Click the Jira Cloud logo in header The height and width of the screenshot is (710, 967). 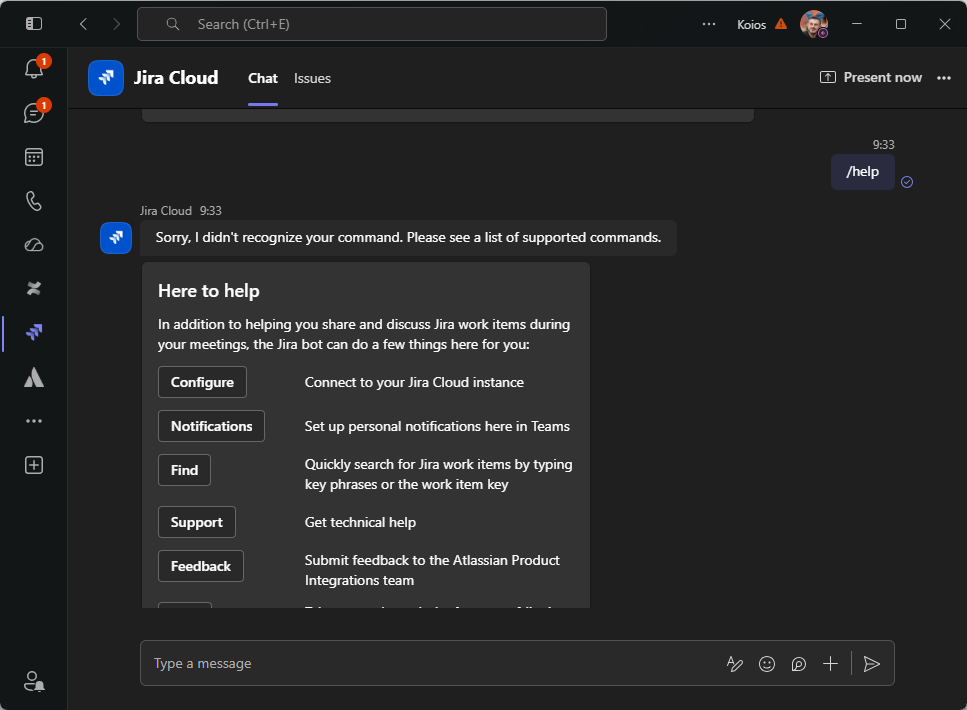tap(106, 78)
